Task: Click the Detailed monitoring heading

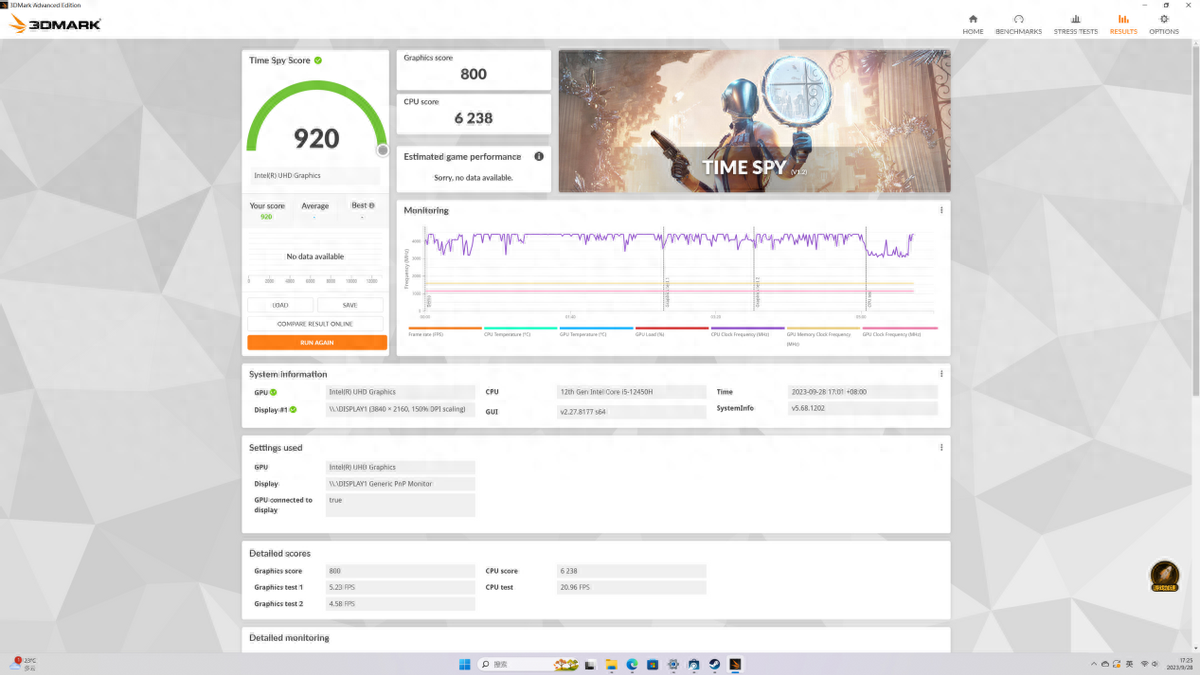Action: coord(289,638)
